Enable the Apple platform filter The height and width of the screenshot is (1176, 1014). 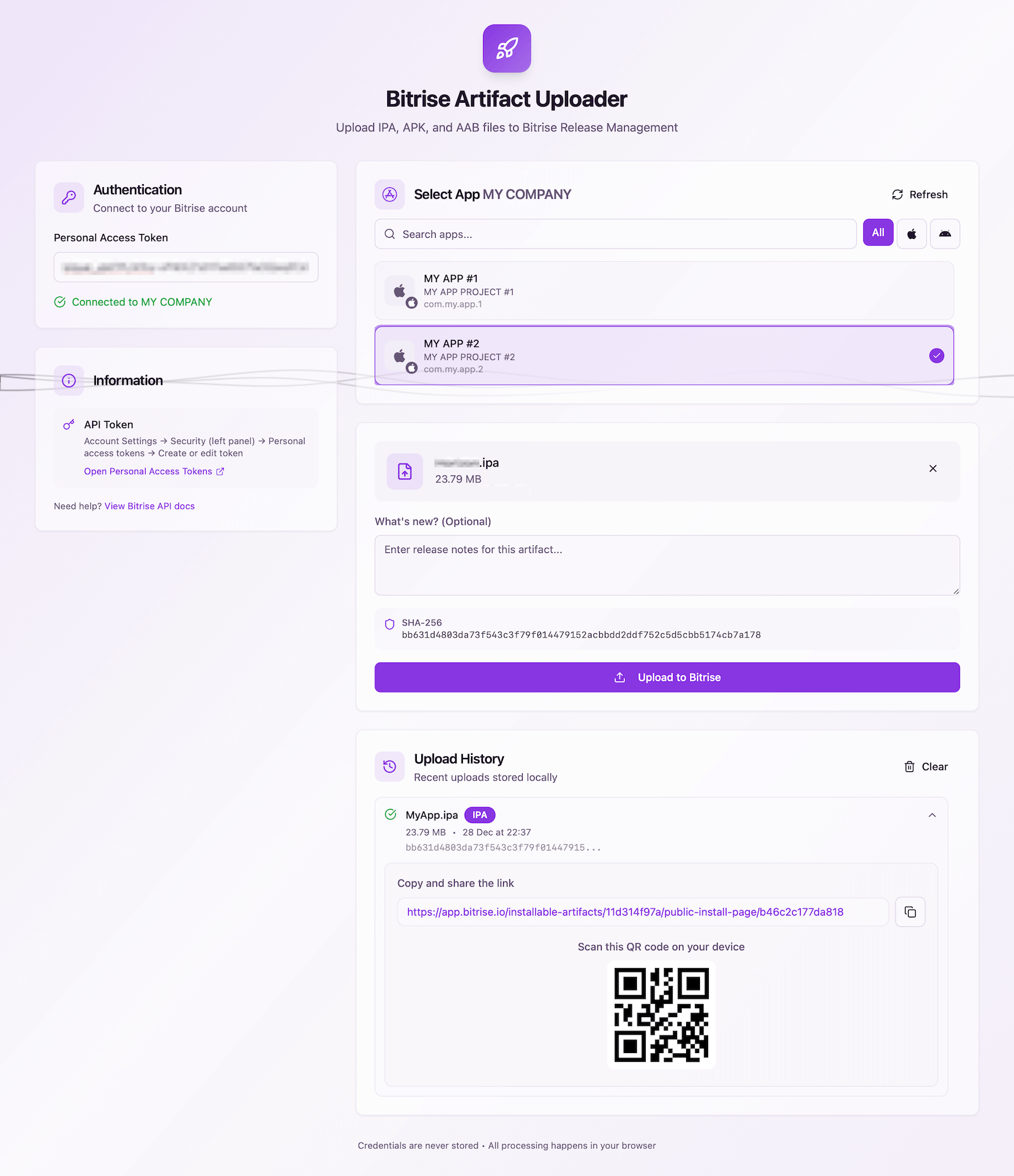(911, 233)
